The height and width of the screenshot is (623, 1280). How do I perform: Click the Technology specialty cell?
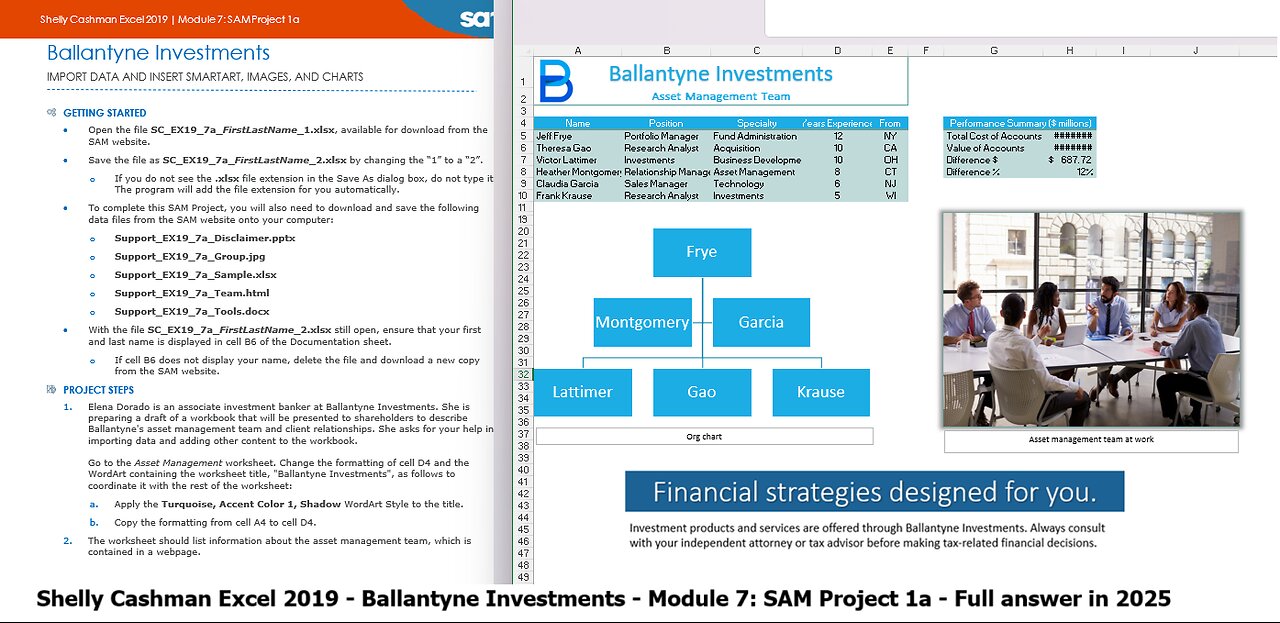coord(756,184)
